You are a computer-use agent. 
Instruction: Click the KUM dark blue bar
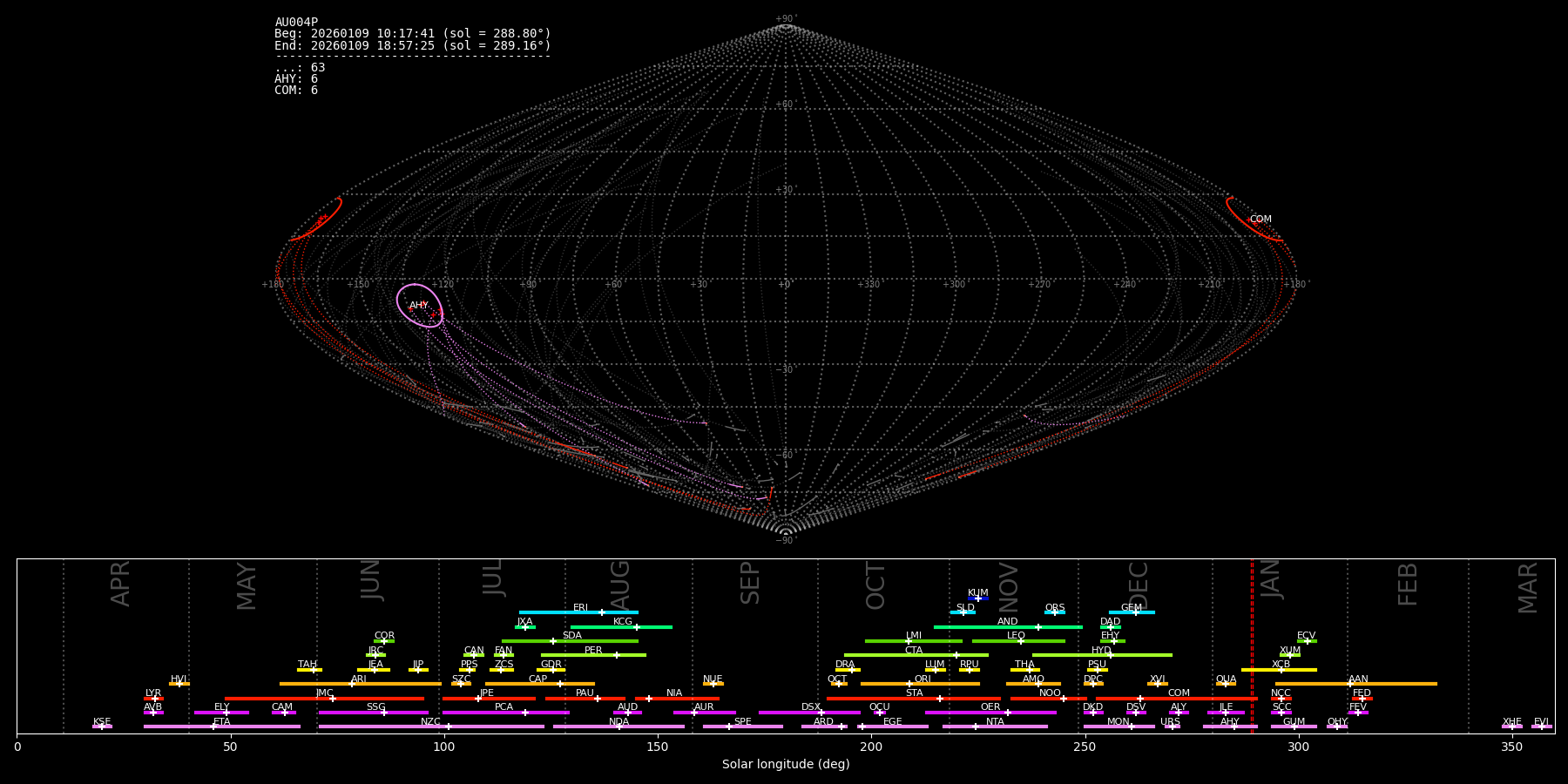tap(978, 598)
